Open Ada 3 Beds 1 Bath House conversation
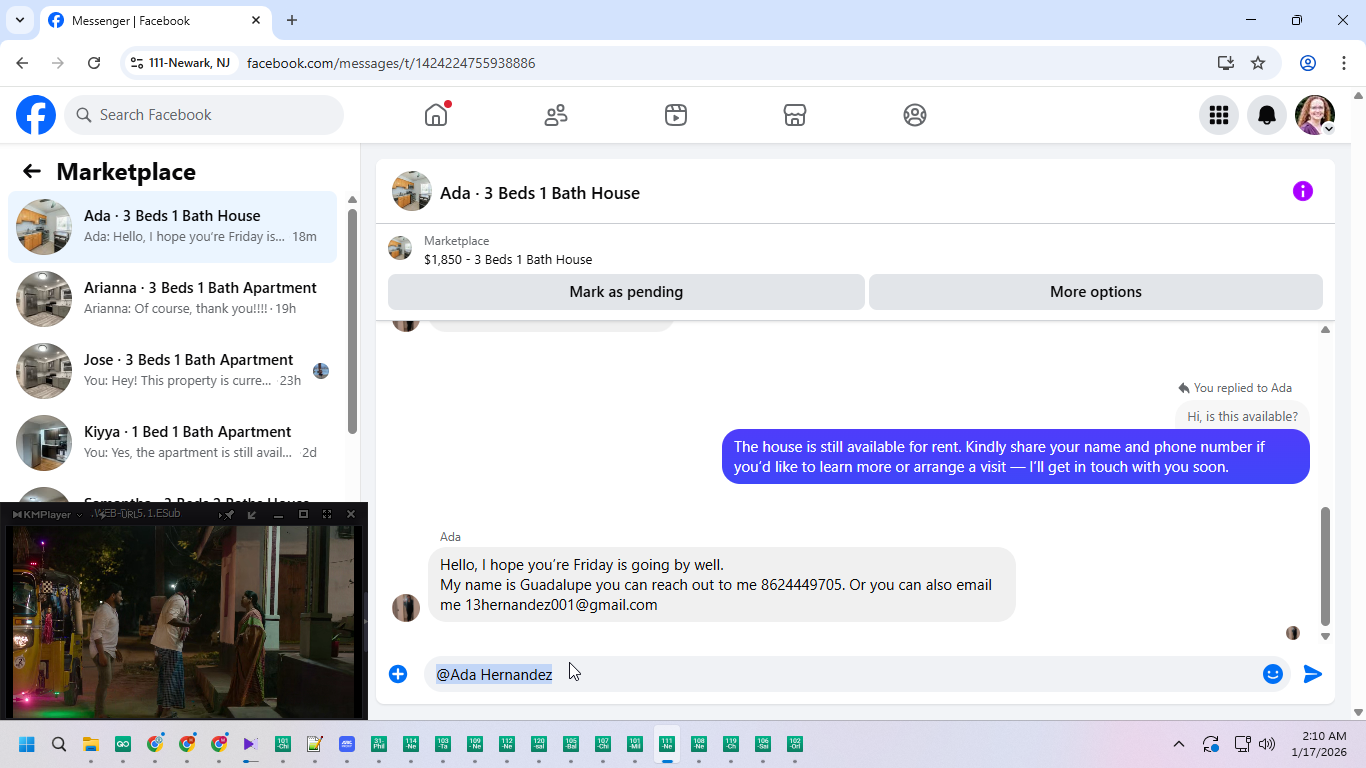Screen dimensions: 1366x768 [x=172, y=227]
